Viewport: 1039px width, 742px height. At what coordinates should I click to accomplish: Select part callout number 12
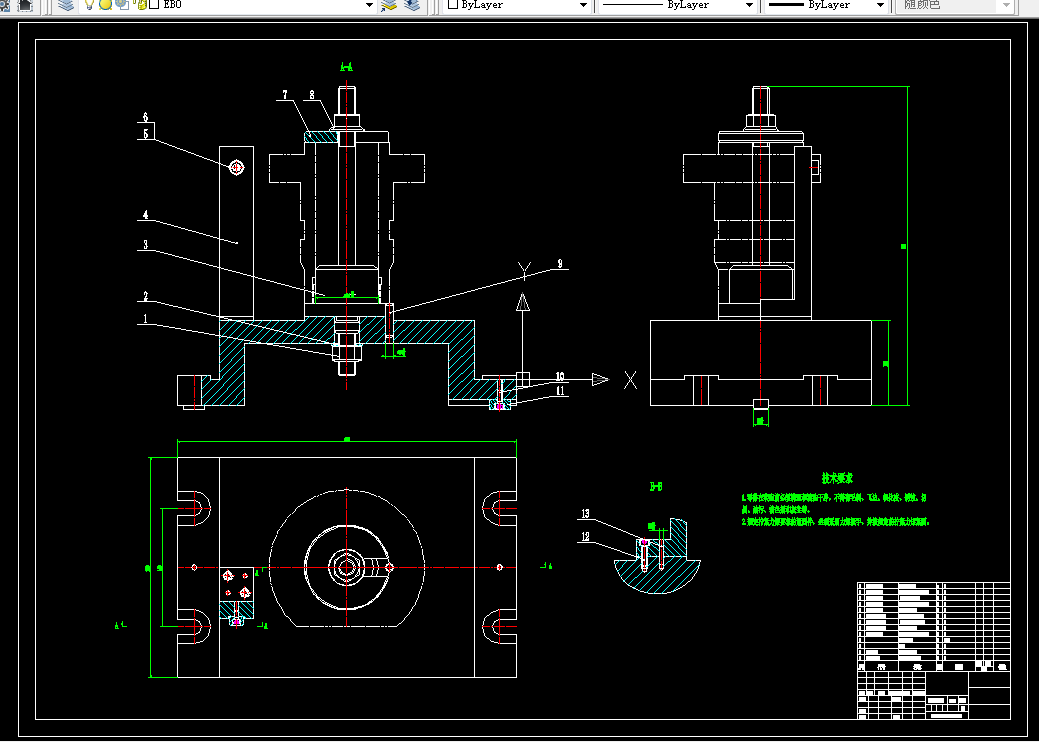tap(586, 537)
